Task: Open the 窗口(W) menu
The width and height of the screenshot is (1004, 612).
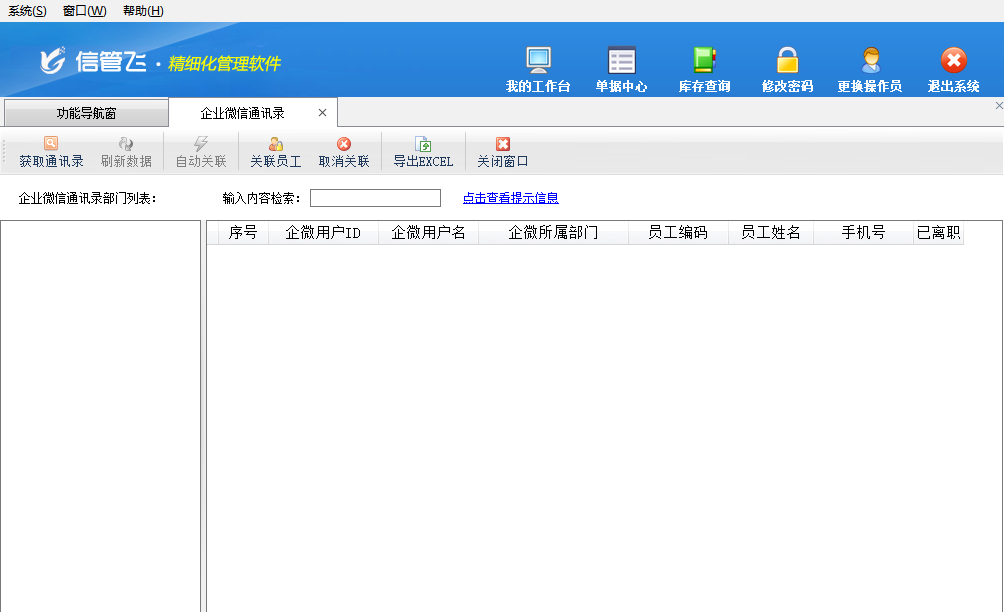Action: coord(84,11)
